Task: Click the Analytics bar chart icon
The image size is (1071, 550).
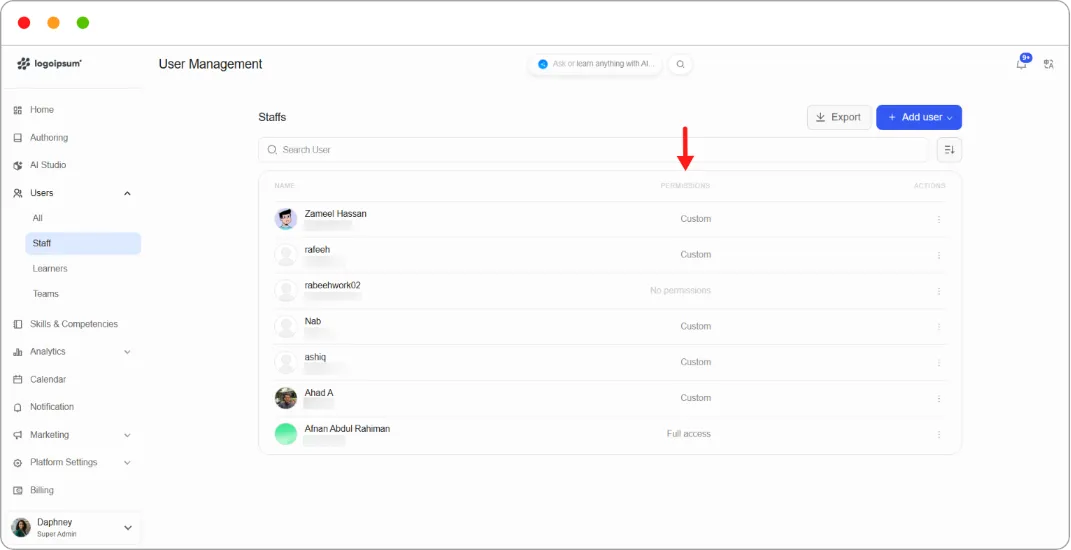Action: coord(18,352)
